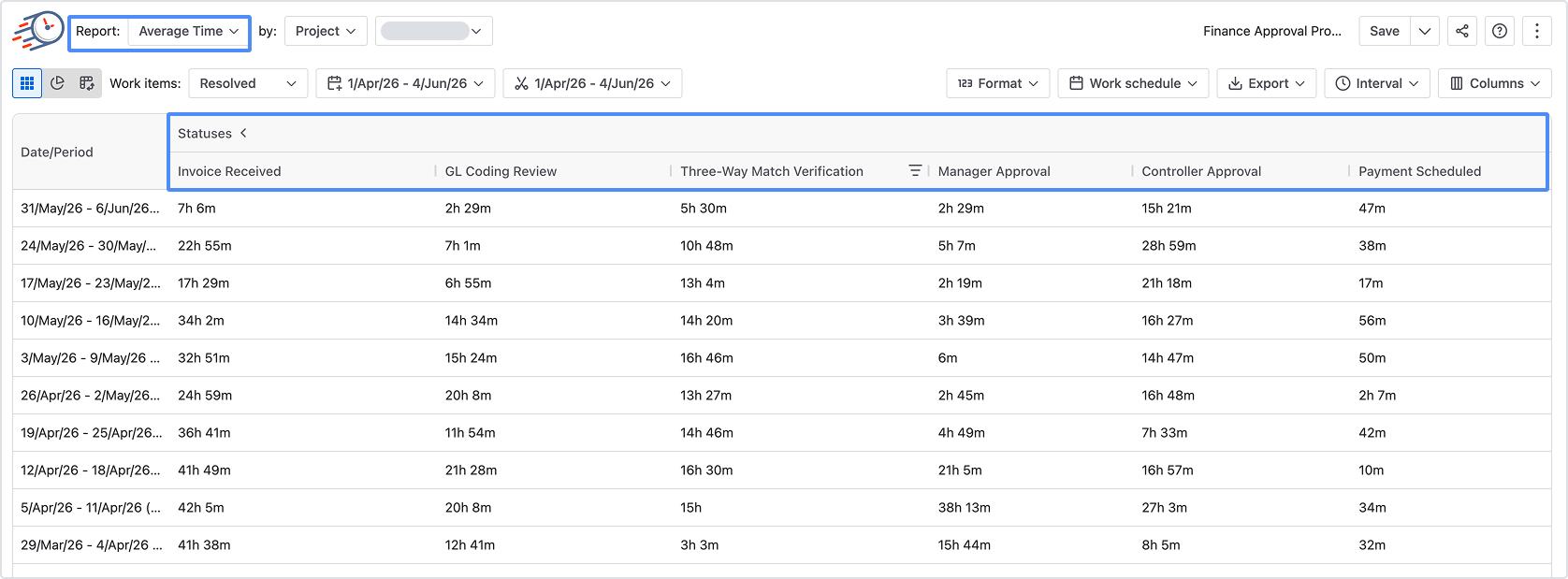Viewport: 1568px width, 579px height.
Task: Click the 7h 6m Invoice Received cell
Action: (196, 209)
